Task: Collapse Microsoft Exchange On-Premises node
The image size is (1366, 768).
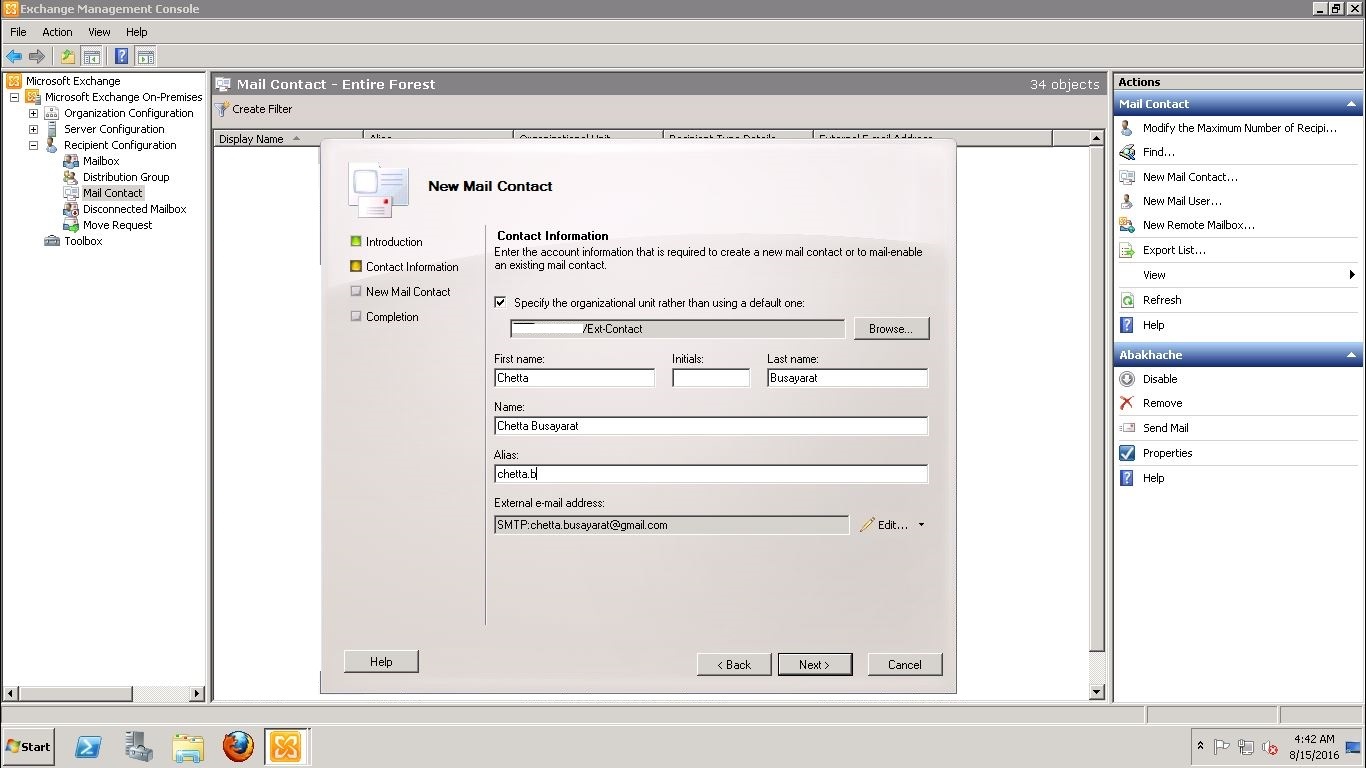Action: point(14,97)
